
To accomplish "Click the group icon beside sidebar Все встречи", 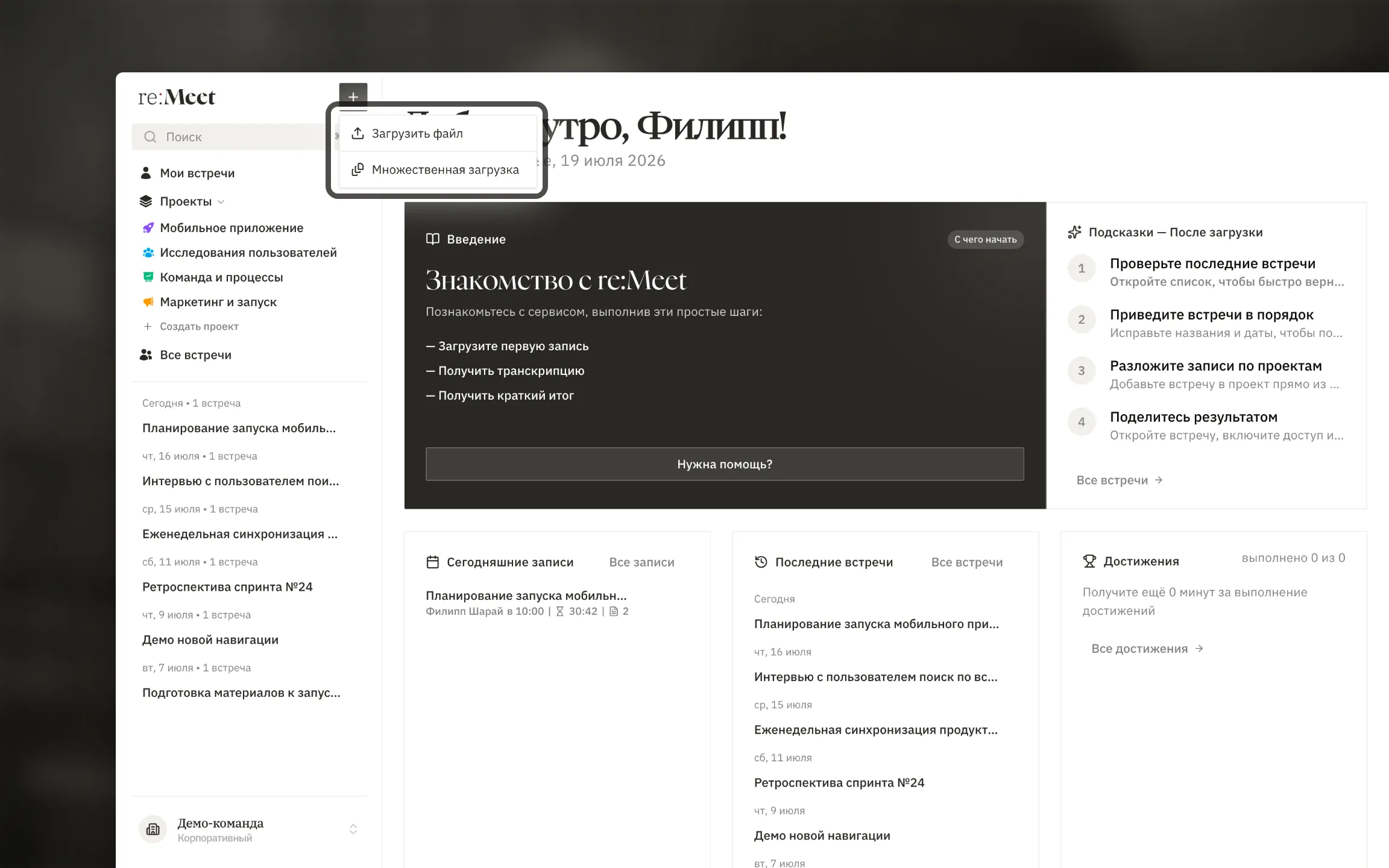I will (x=146, y=355).
